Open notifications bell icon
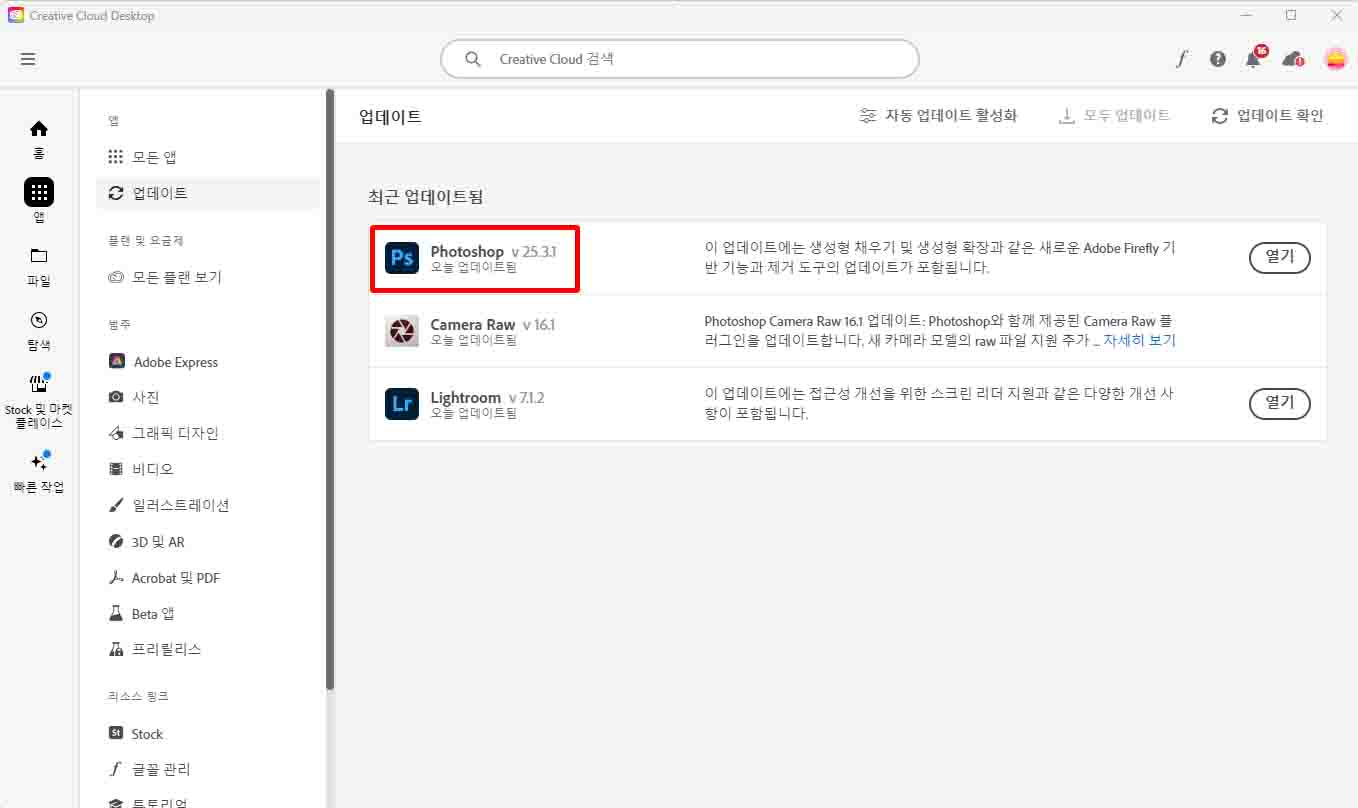Image resolution: width=1358 pixels, height=808 pixels. coord(1254,58)
